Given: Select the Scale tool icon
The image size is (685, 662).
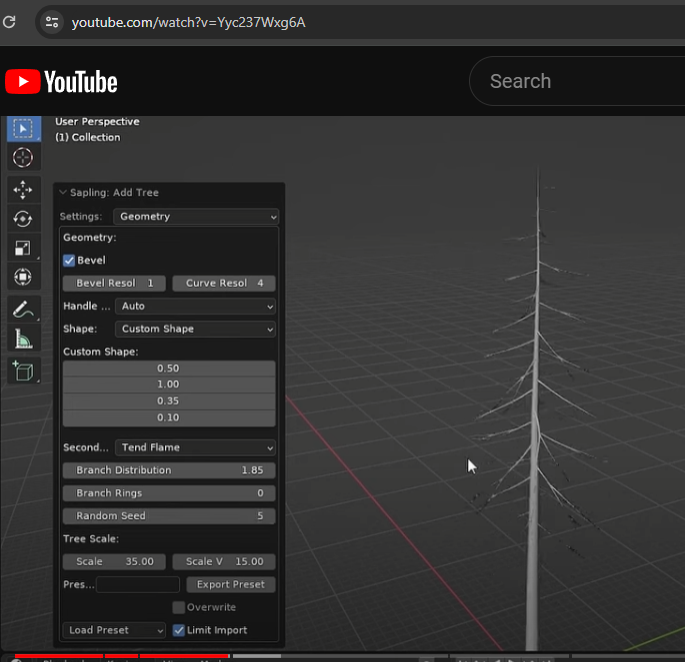Looking at the screenshot, I should point(23,248).
